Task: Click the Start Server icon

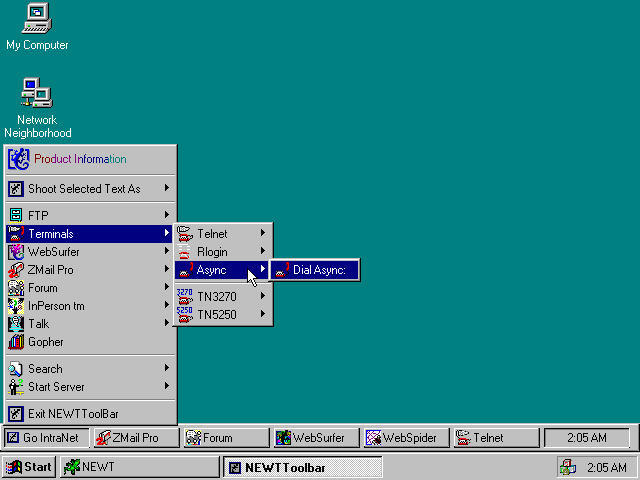Action: pos(16,387)
